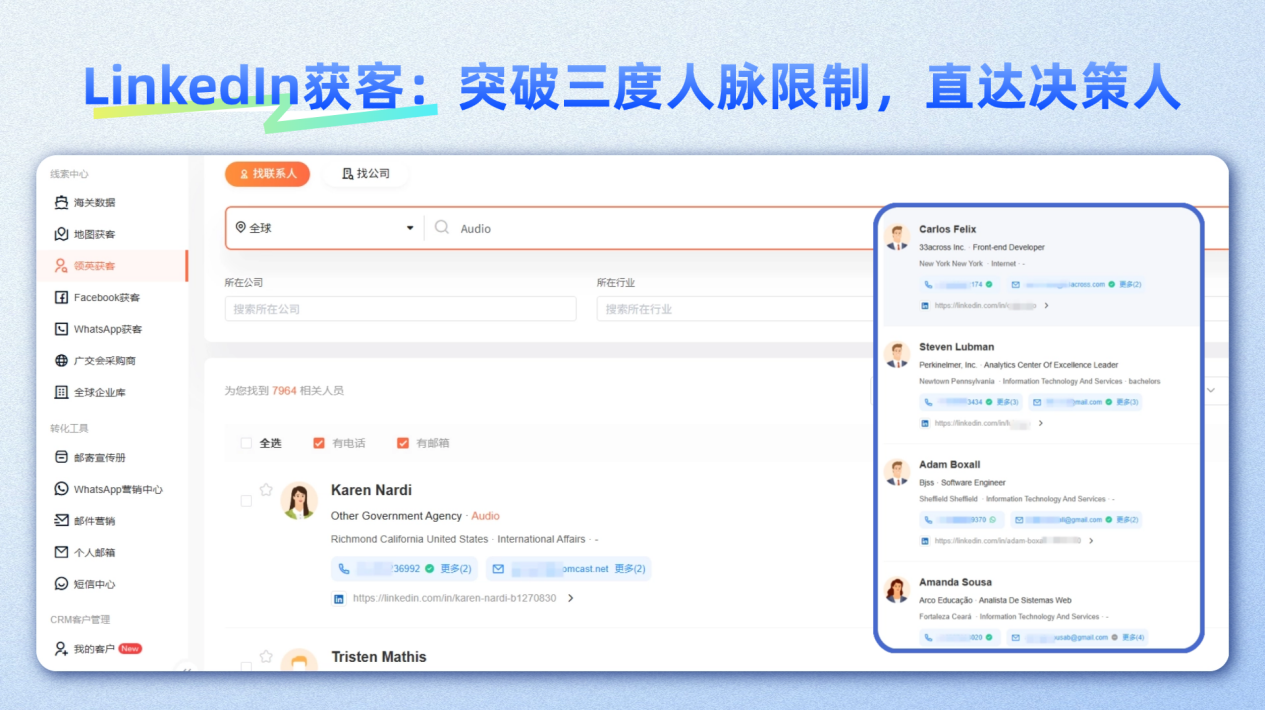Open 我的客户 CRM entry
1265x710 pixels.
tap(98, 649)
